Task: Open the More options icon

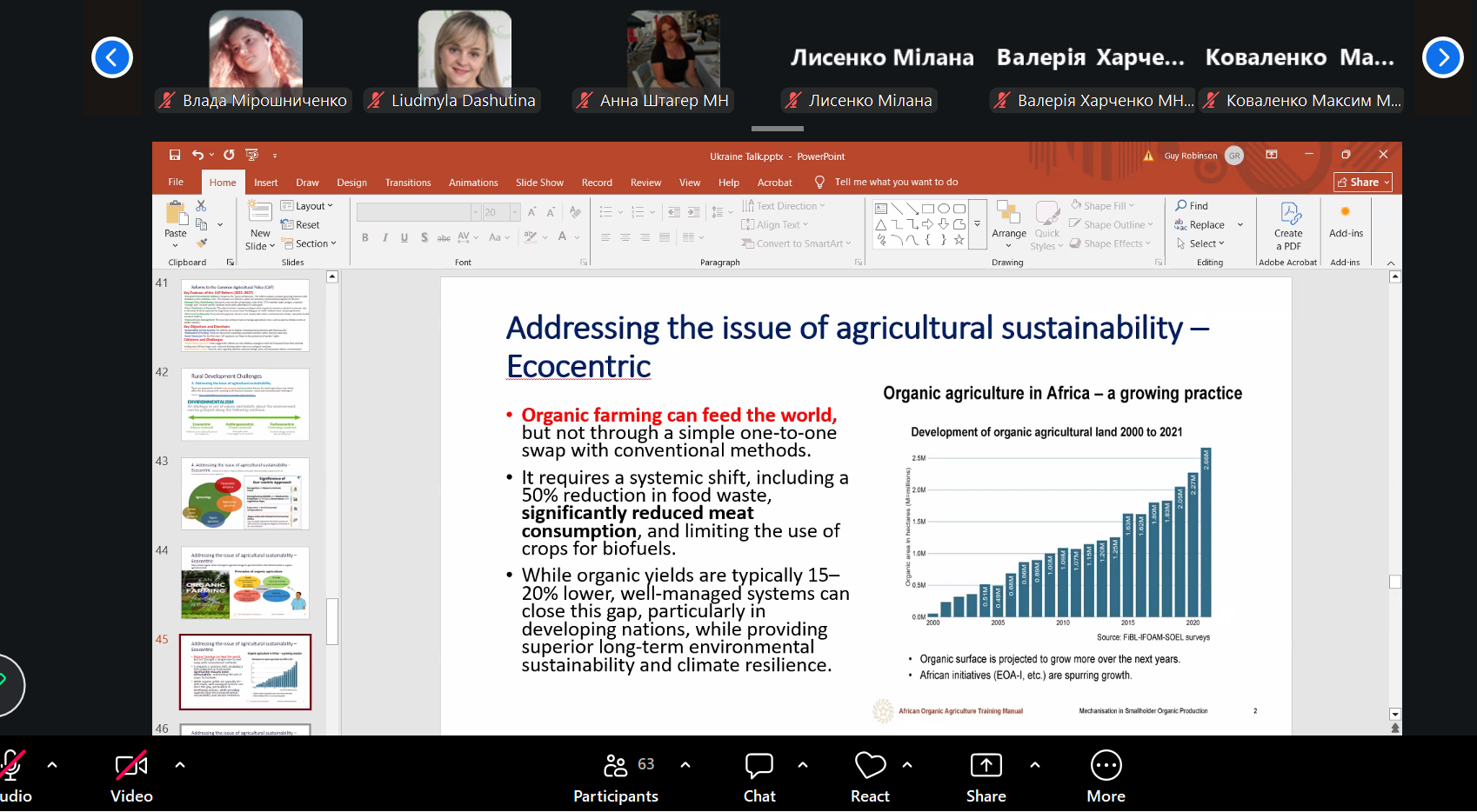Action: coord(1106,765)
